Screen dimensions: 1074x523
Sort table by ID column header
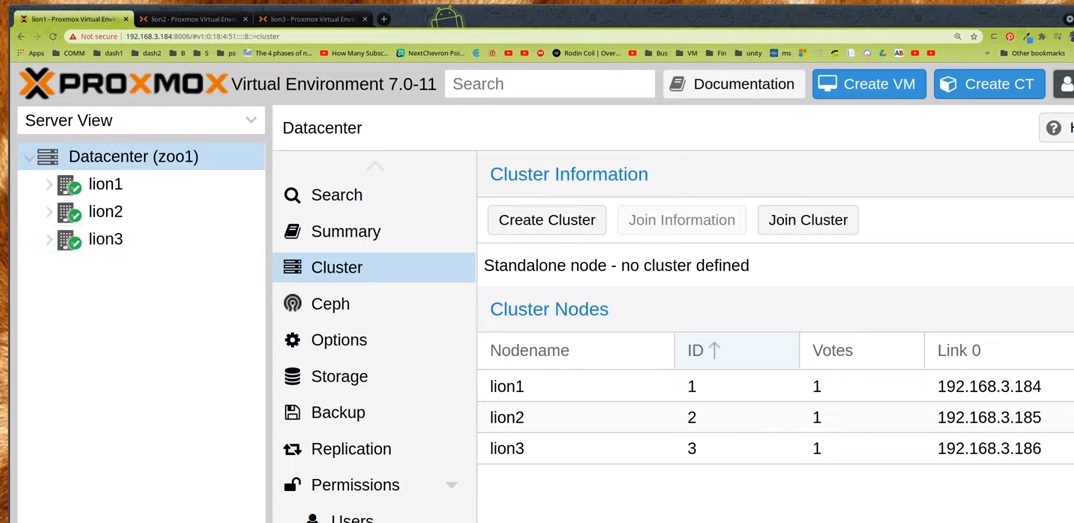tap(736, 350)
